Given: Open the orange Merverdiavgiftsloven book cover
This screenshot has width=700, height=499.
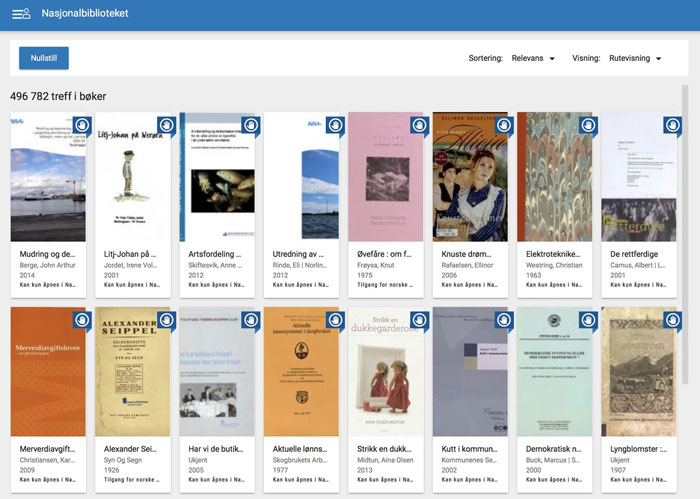Looking at the screenshot, I should click(48, 371).
